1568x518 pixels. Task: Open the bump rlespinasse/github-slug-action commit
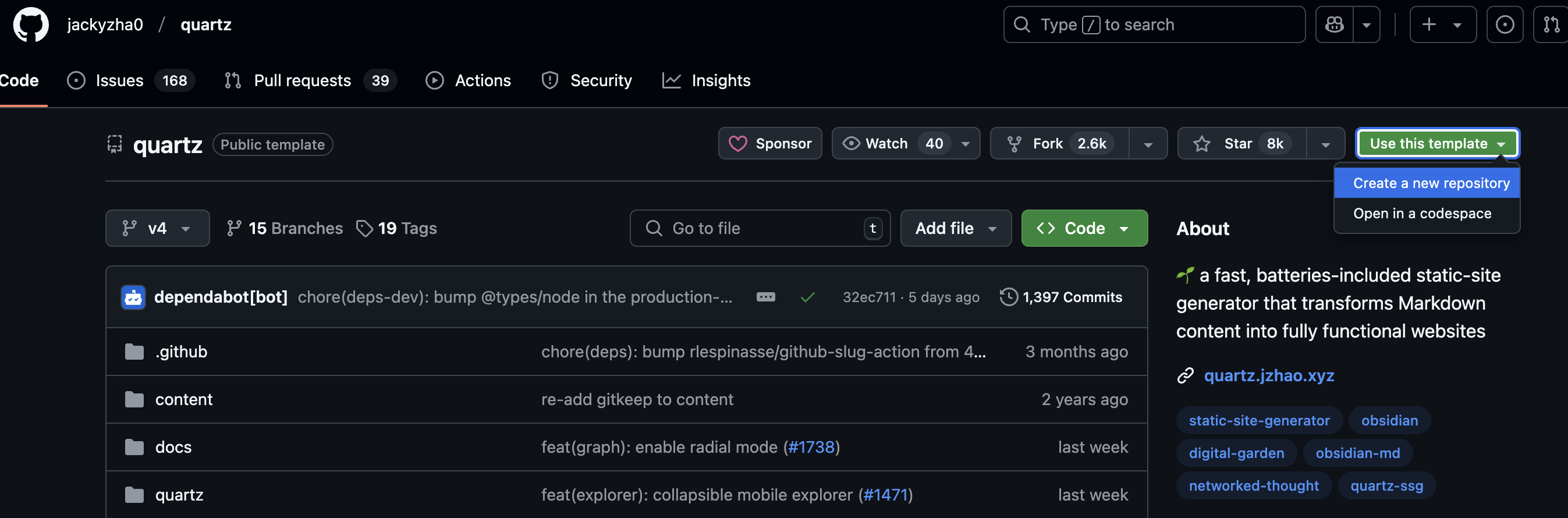coord(763,352)
